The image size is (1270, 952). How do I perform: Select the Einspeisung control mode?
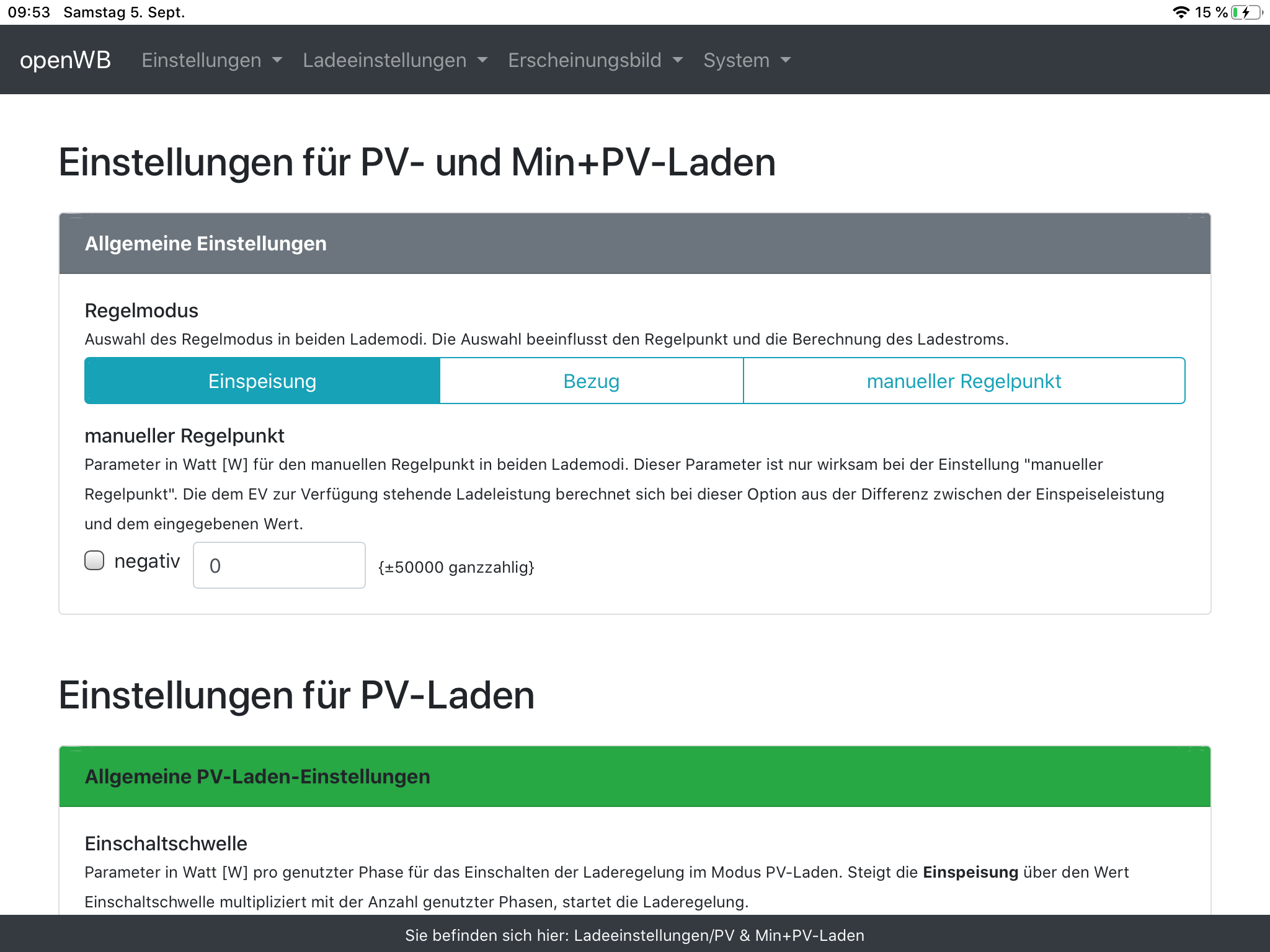click(262, 381)
